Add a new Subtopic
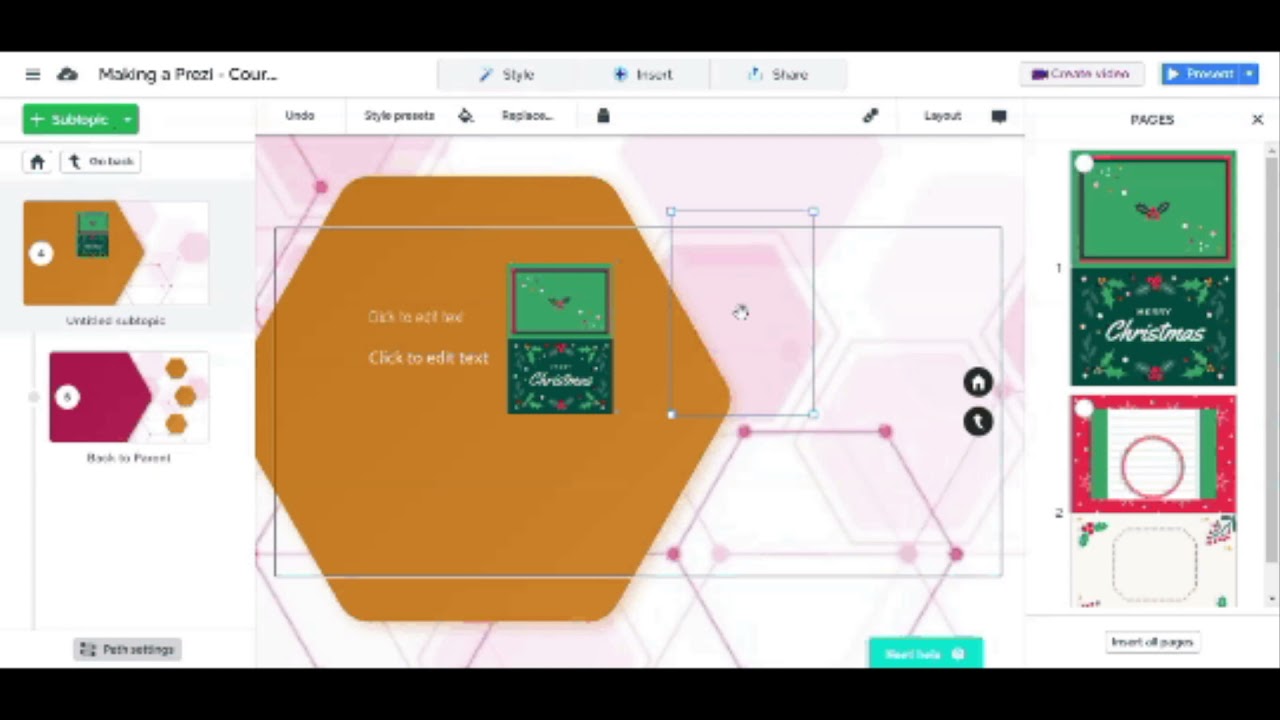 [x=69, y=119]
